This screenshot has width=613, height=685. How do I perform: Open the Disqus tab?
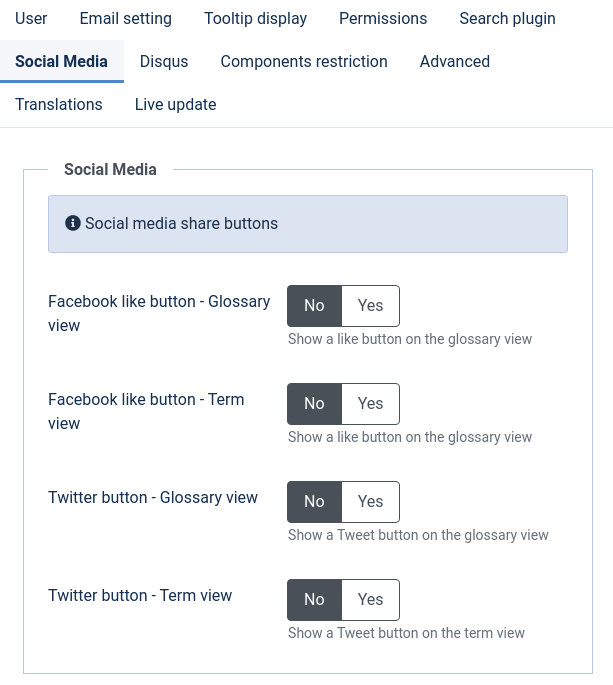click(164, 62)
